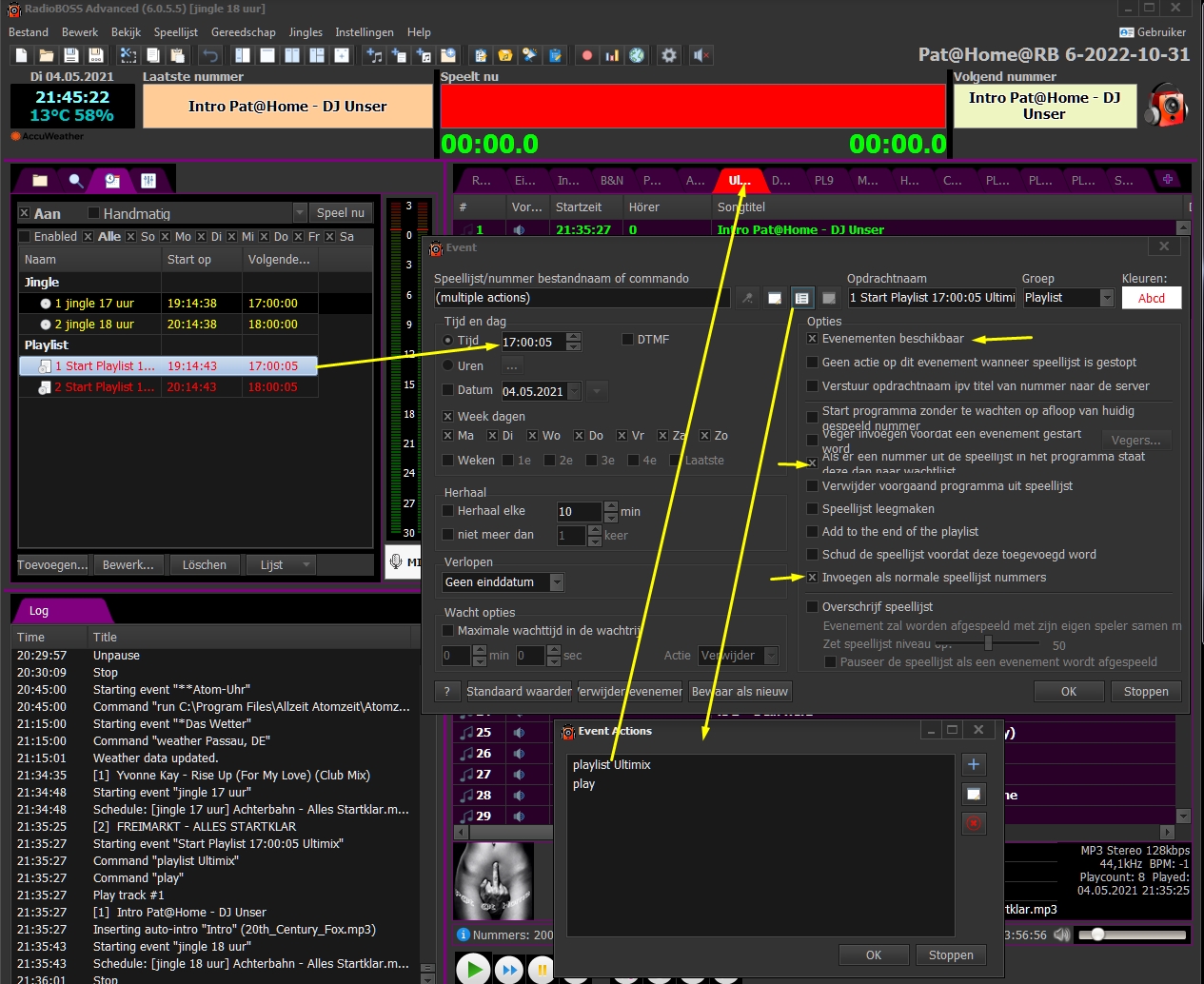Click the New playlist icon in toolbar
The image size is (1204, 984).
21,55
